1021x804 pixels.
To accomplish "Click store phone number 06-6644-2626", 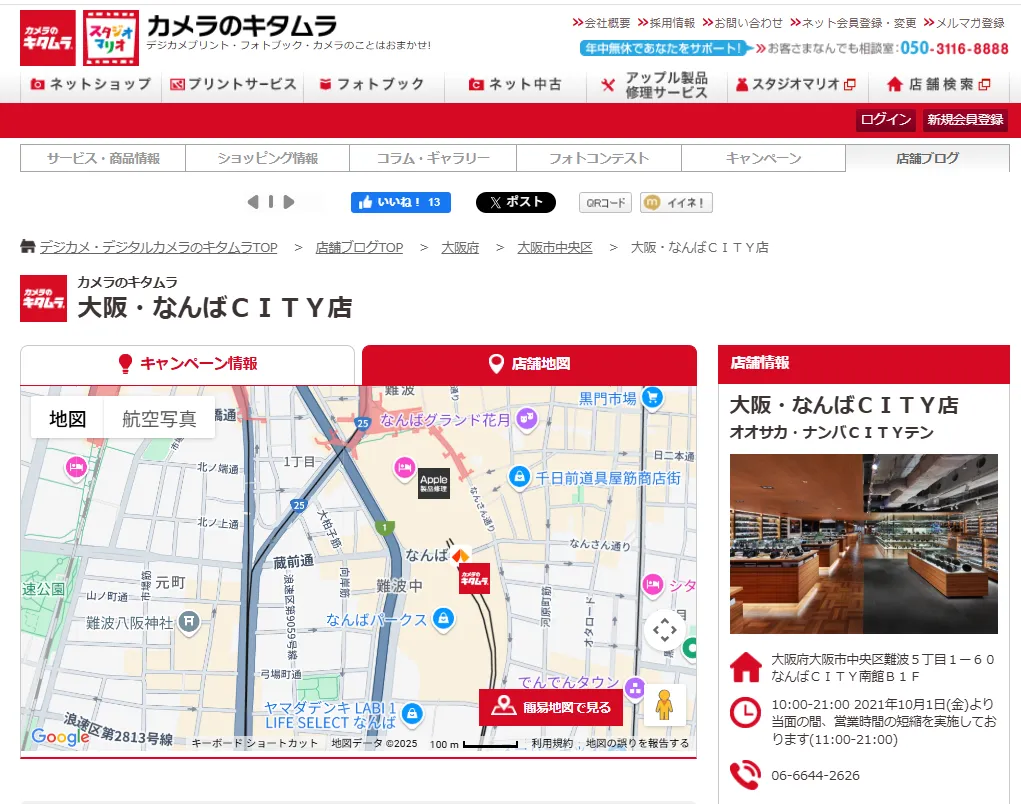I will [x=815, y=775].
